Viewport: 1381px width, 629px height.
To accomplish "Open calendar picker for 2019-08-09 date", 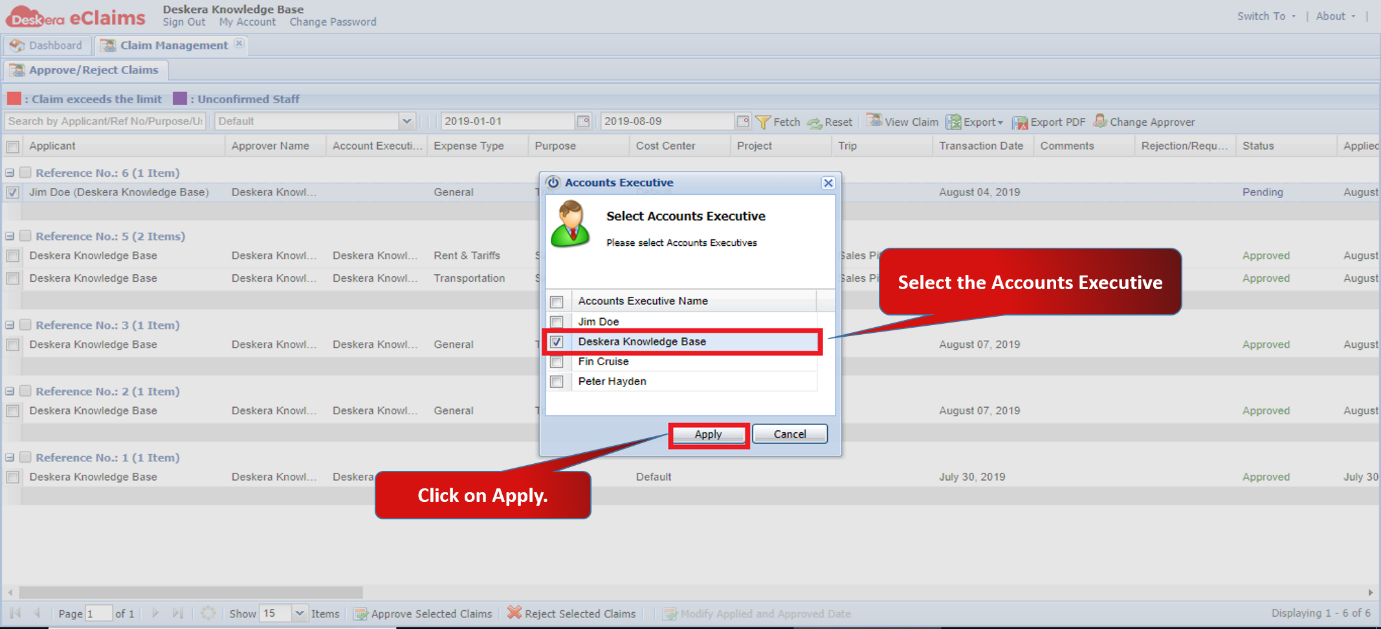I will tap(743, 121).
